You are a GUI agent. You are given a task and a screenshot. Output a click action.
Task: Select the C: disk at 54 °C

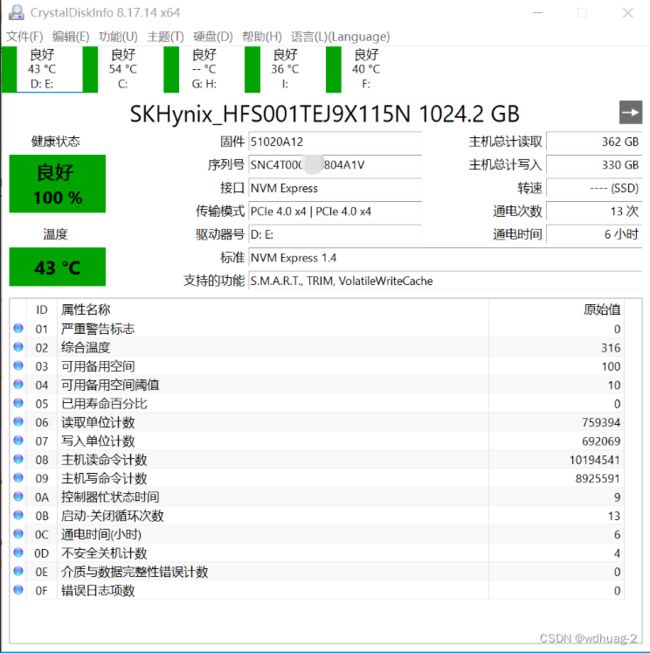pyautogui.click(x=123, y=69)
